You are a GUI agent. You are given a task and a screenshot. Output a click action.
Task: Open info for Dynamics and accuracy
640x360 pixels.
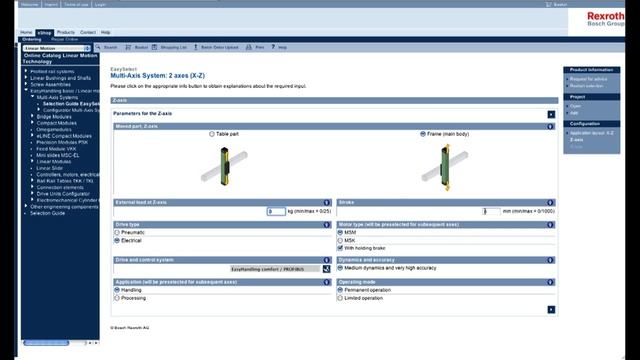pyautogui.click(x=550, y=260)
